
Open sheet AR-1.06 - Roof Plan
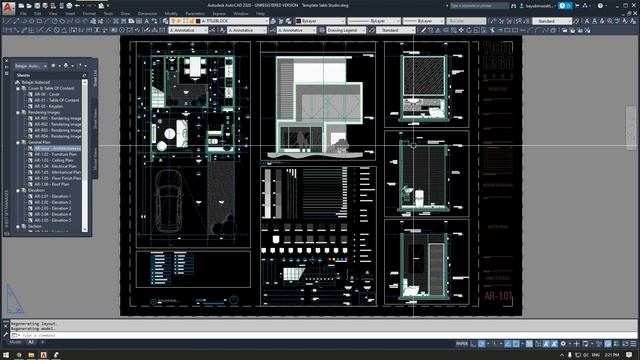pyautogui.click(x=51, y=184)
